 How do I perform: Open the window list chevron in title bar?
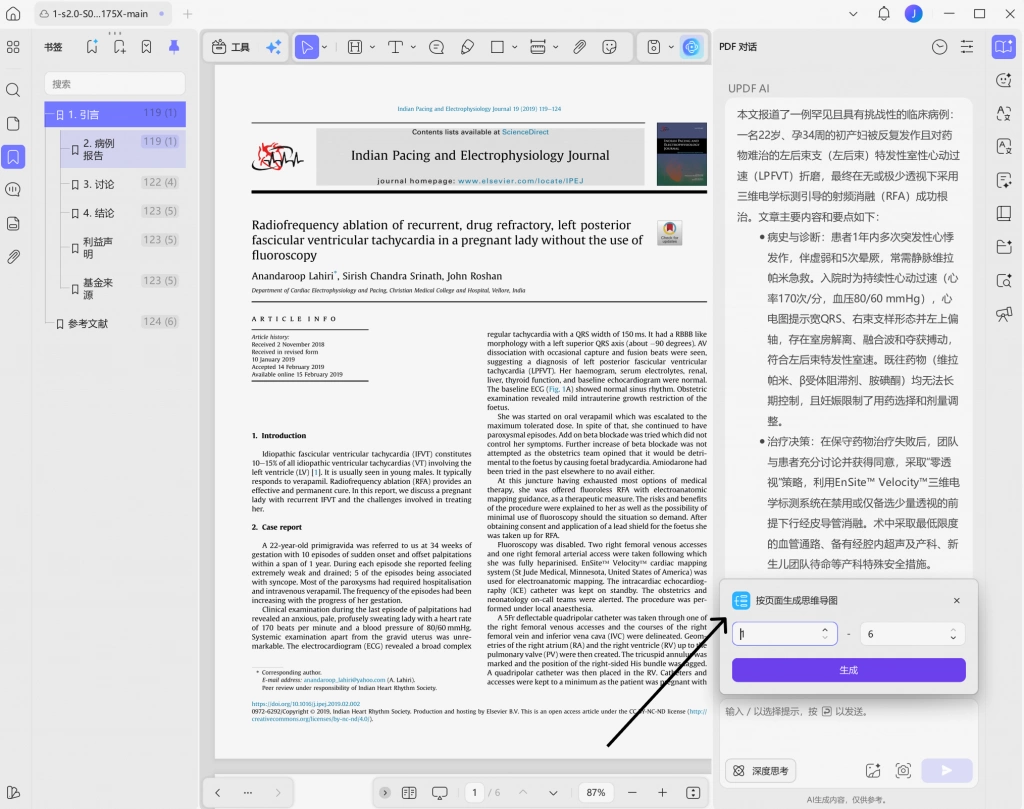point(853,14)
